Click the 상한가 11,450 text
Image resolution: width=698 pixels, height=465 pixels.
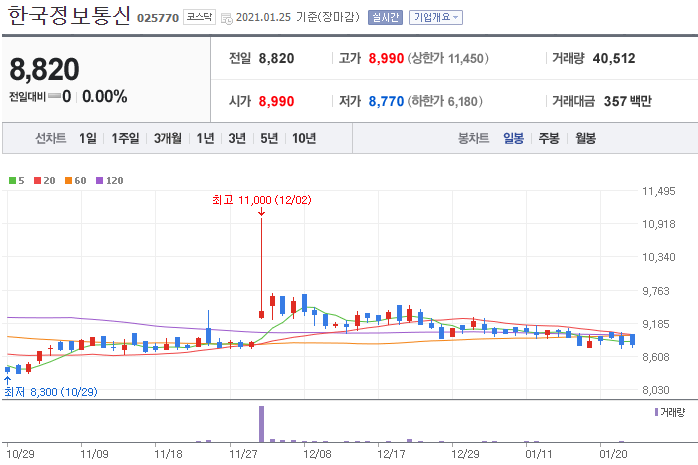pos(448,58)
